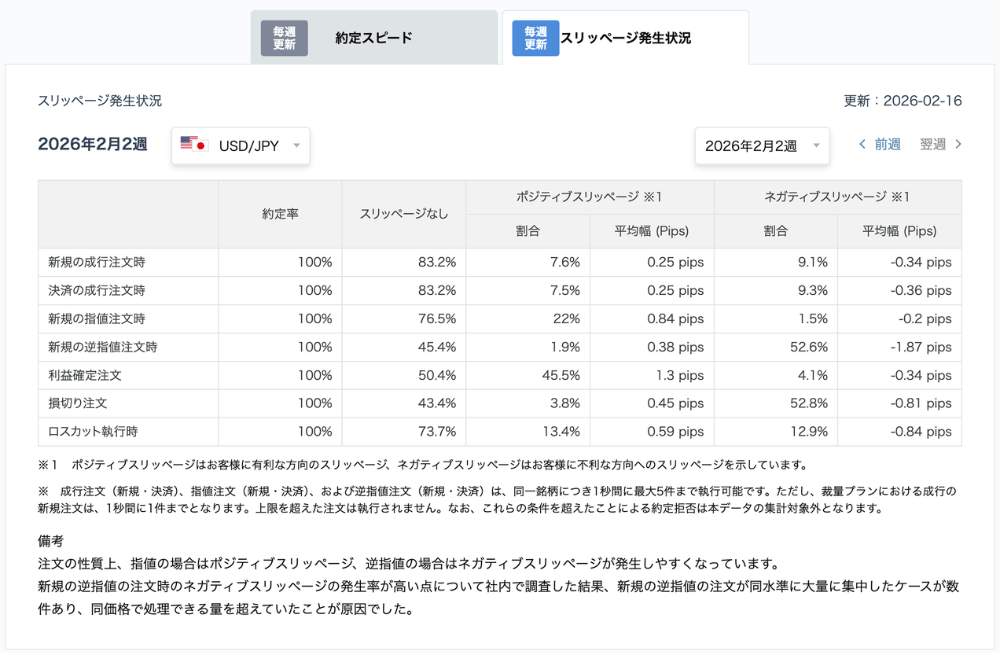Expand the currency selection combo box
Viewport: 1000px width, 653px height.
[x=240, y=146]
